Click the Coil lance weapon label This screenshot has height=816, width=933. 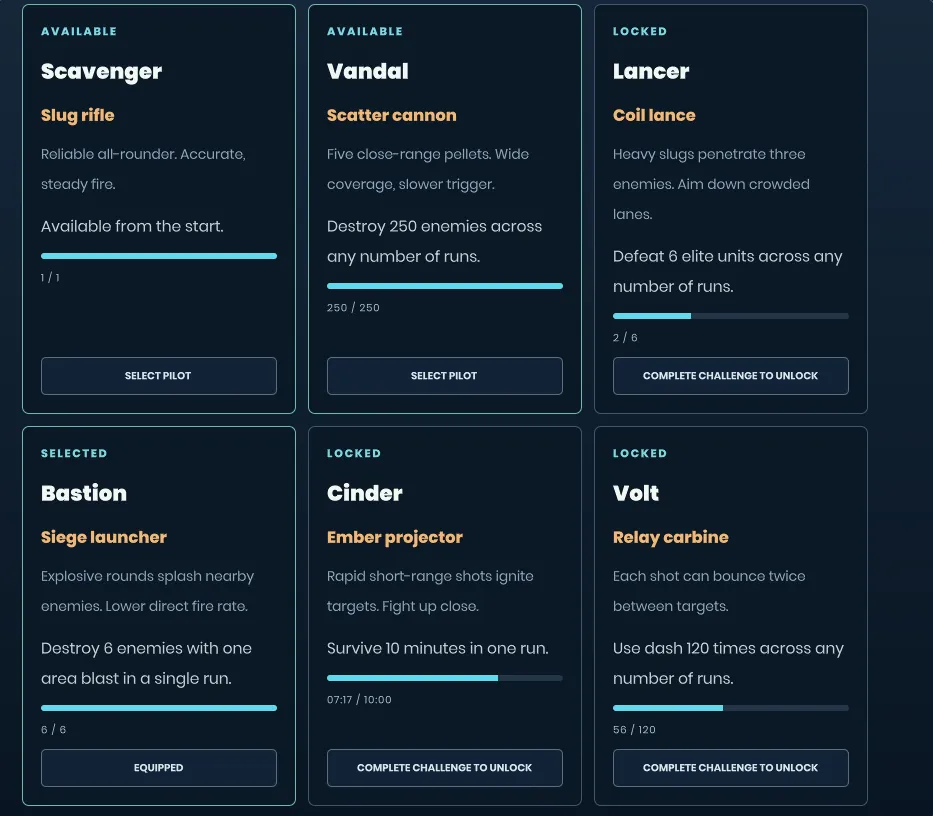654,115
